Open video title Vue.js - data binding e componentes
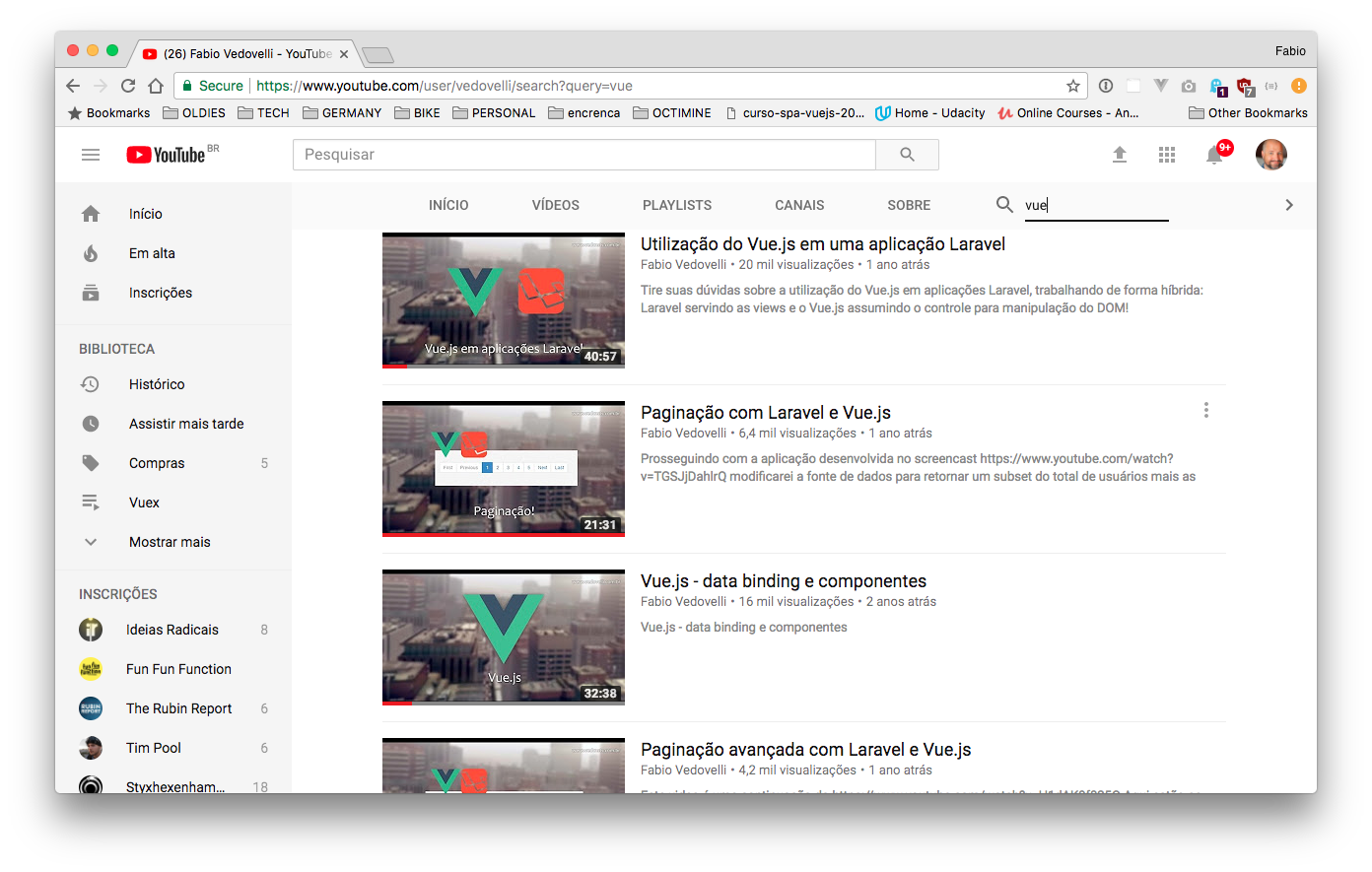The width and height of the screenshot is (1372, 872). (x=784, y=581)
